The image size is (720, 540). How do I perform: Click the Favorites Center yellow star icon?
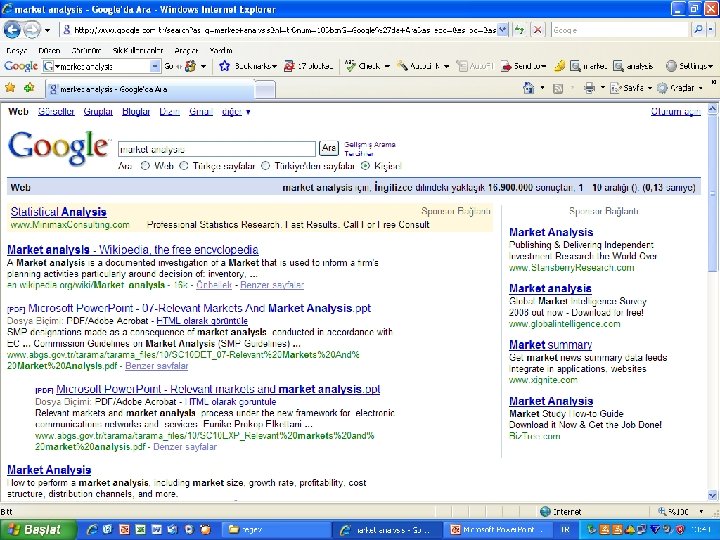pos(10,87)
